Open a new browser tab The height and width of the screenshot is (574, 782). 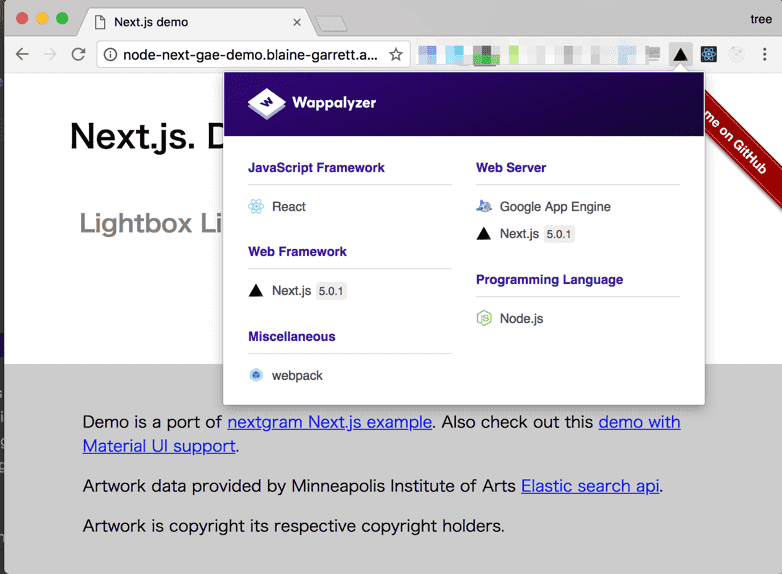(x=331, y=23)
